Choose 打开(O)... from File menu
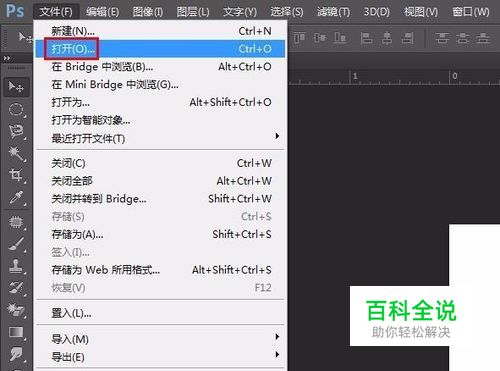Image resolution: width=500 pixels, height=371 pixels. click(x=160, y=49)
